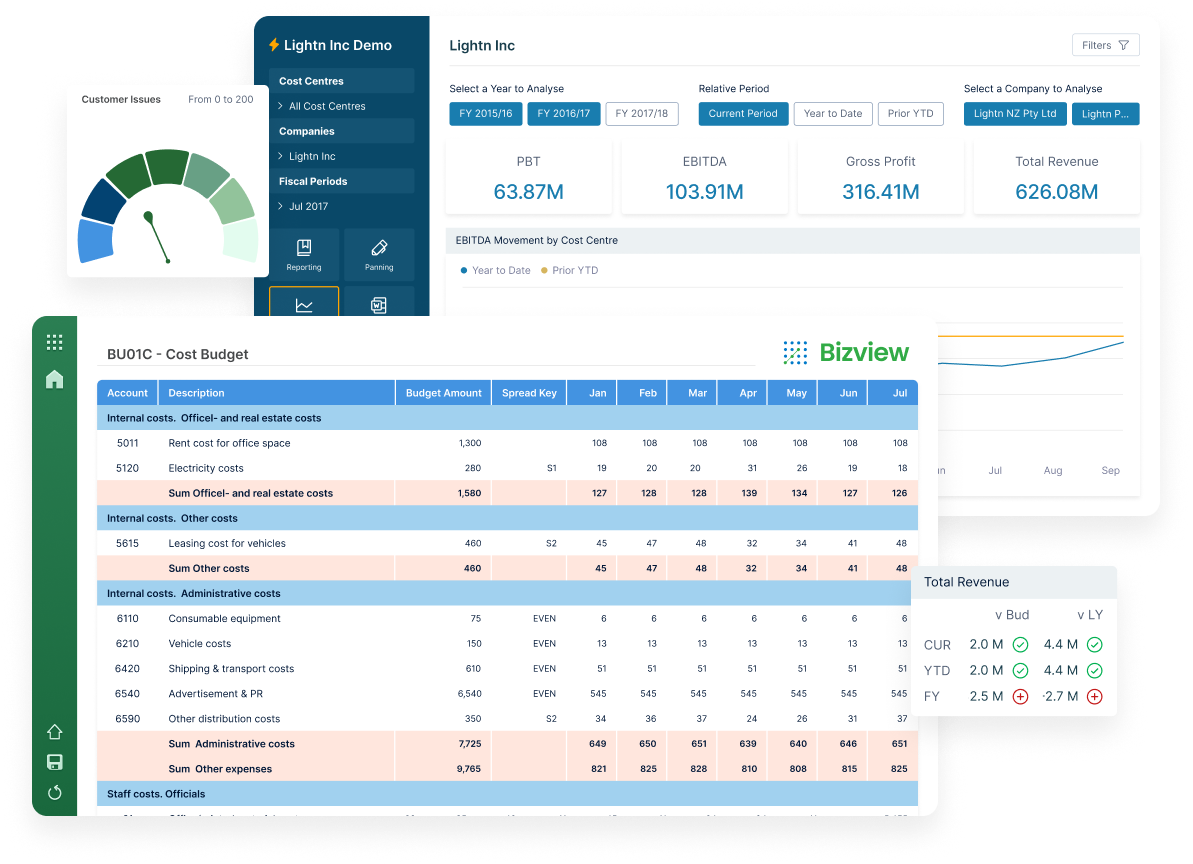Select the Current Period toggle
This screenshot has height=864, width=1193.
[x=743, y=113]
